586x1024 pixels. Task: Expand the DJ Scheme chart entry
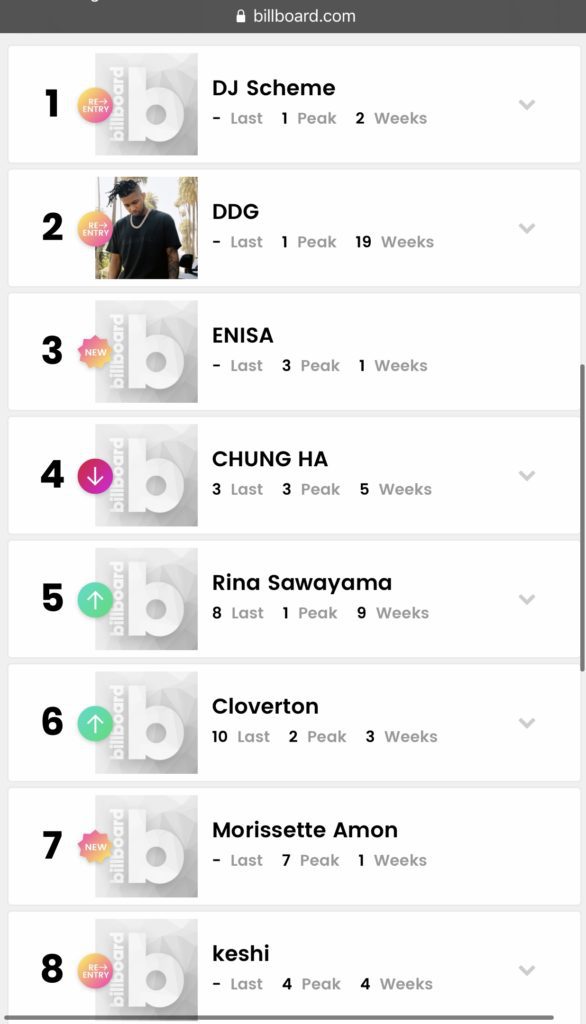tap(527, 104)
